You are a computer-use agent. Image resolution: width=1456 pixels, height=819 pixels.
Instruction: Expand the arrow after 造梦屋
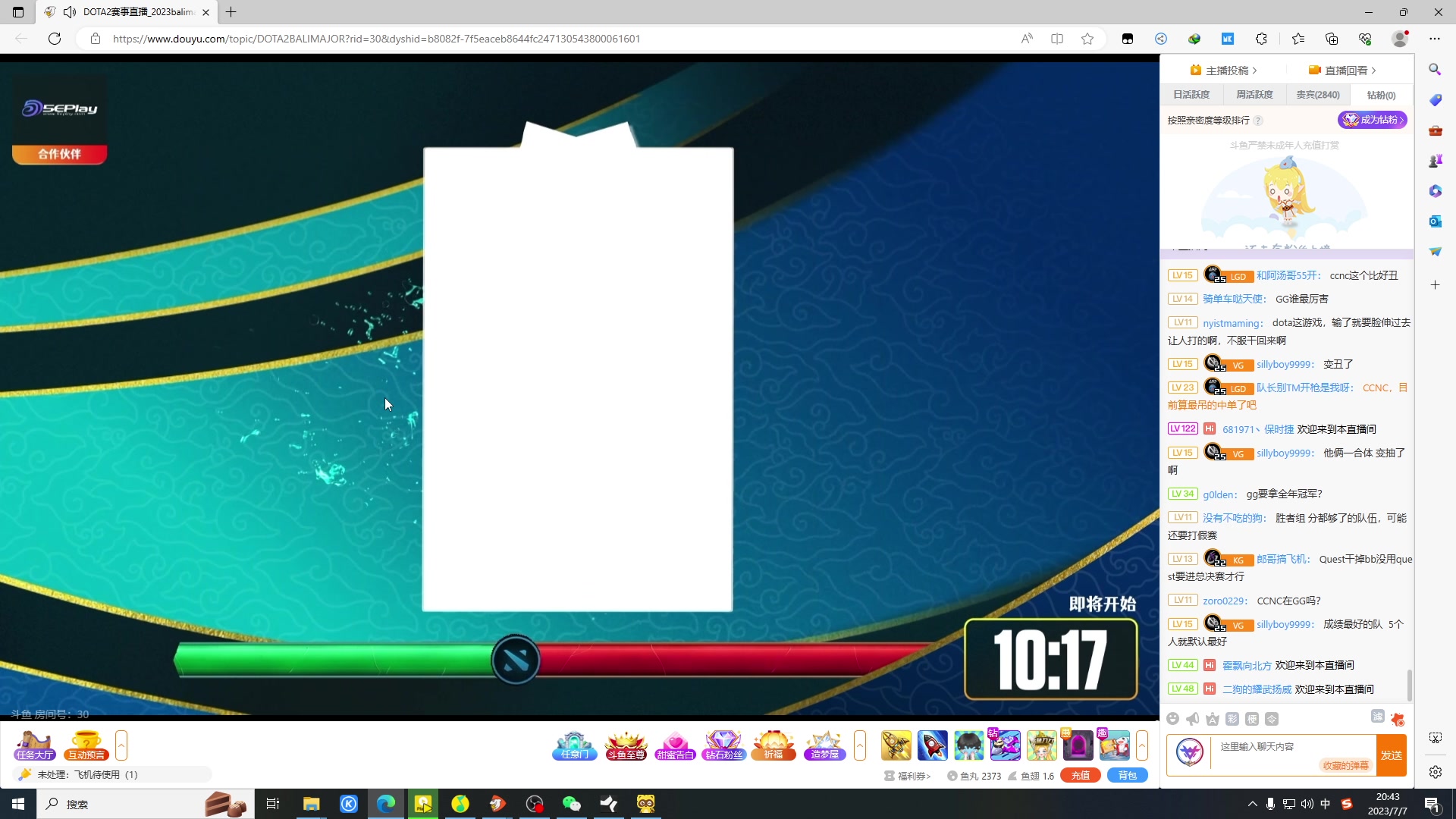click(860, 745)
